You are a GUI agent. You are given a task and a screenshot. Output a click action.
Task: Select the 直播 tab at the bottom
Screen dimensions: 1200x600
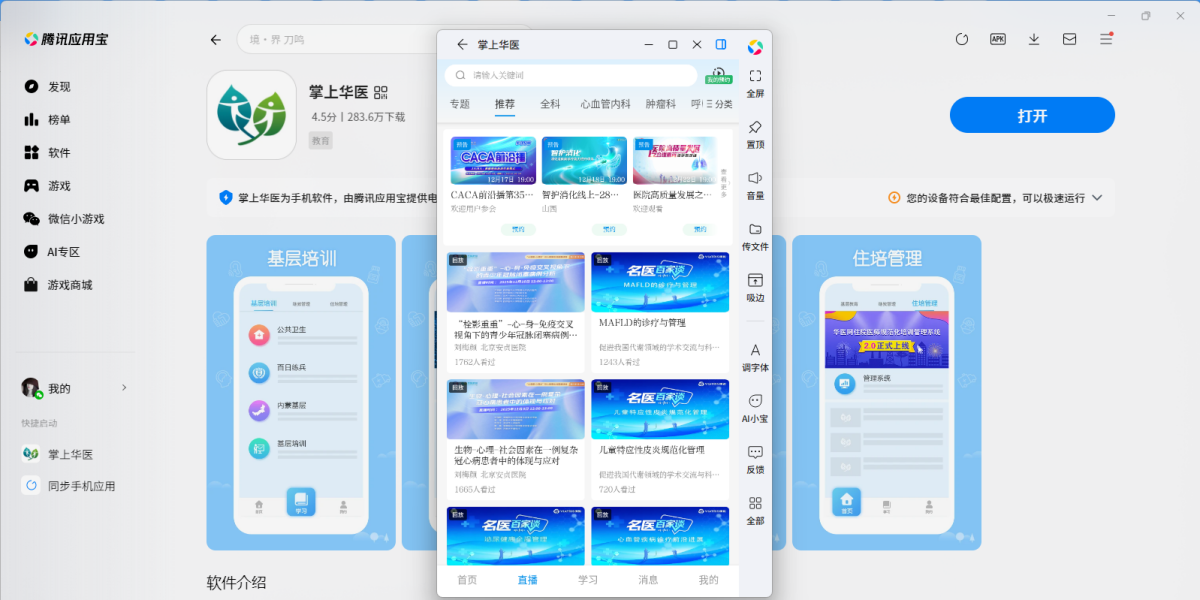click(x=528, y=579)
